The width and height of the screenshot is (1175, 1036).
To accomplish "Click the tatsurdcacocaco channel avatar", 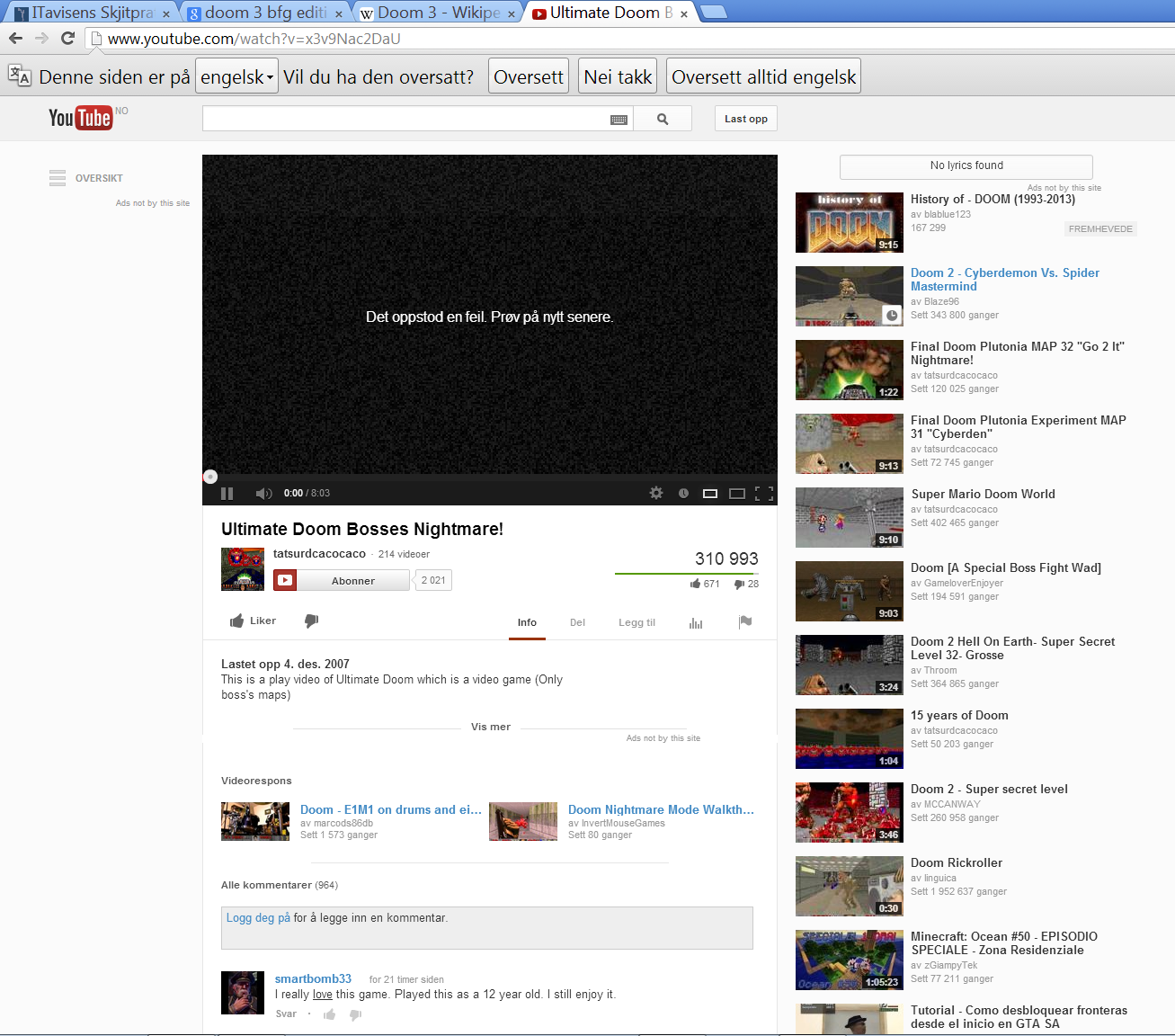I will (243, 569).
